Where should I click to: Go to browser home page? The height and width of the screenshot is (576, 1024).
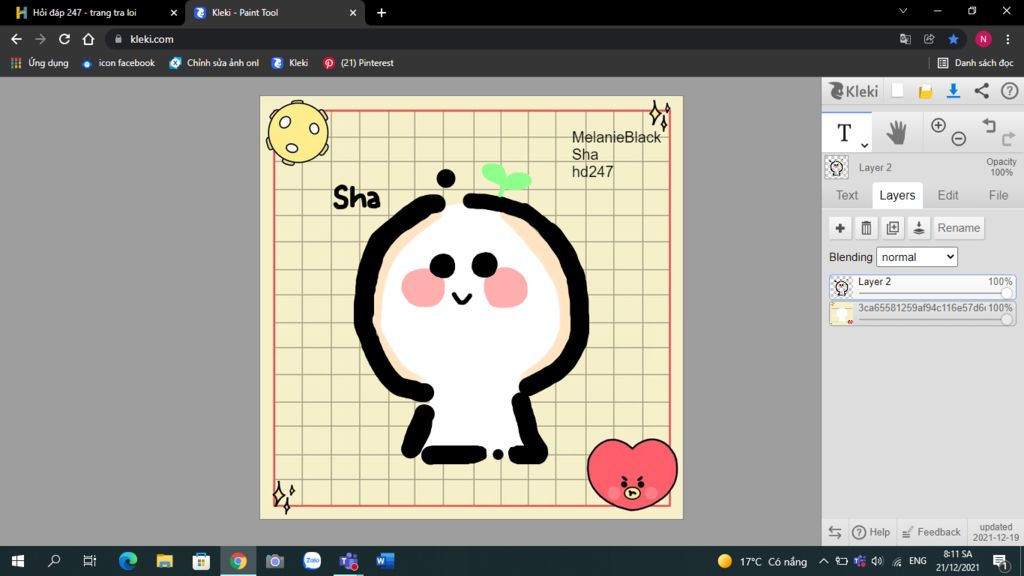click(x=88, y=39)
